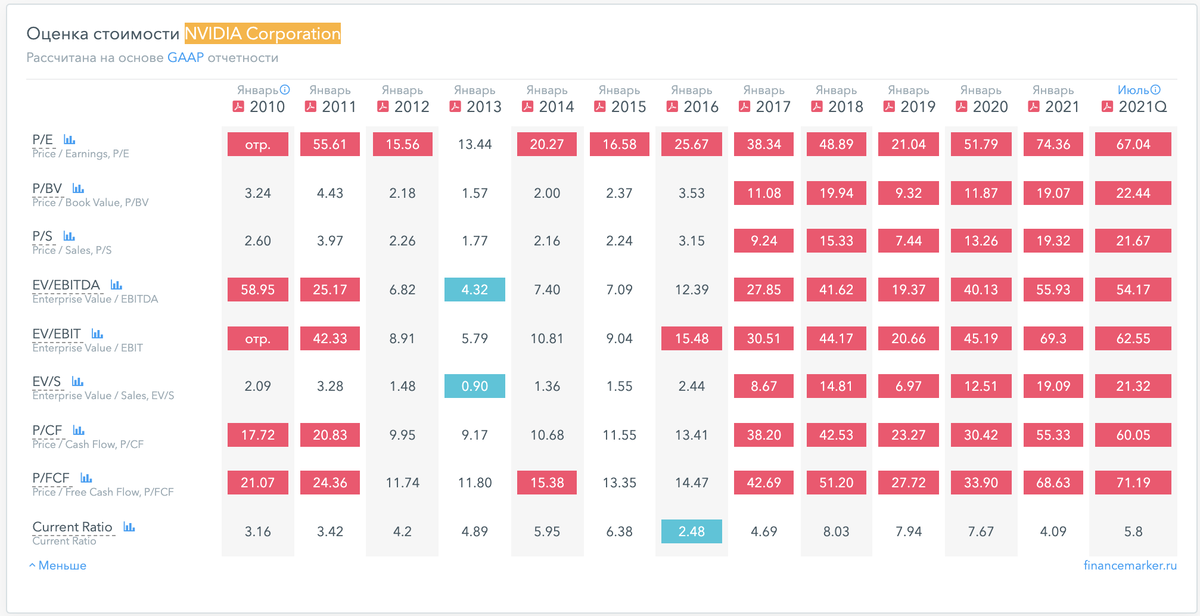Viewport: 1200px width, 616px height.
Task: Show the chart icon for P/CF
Action: pos(77,430)
